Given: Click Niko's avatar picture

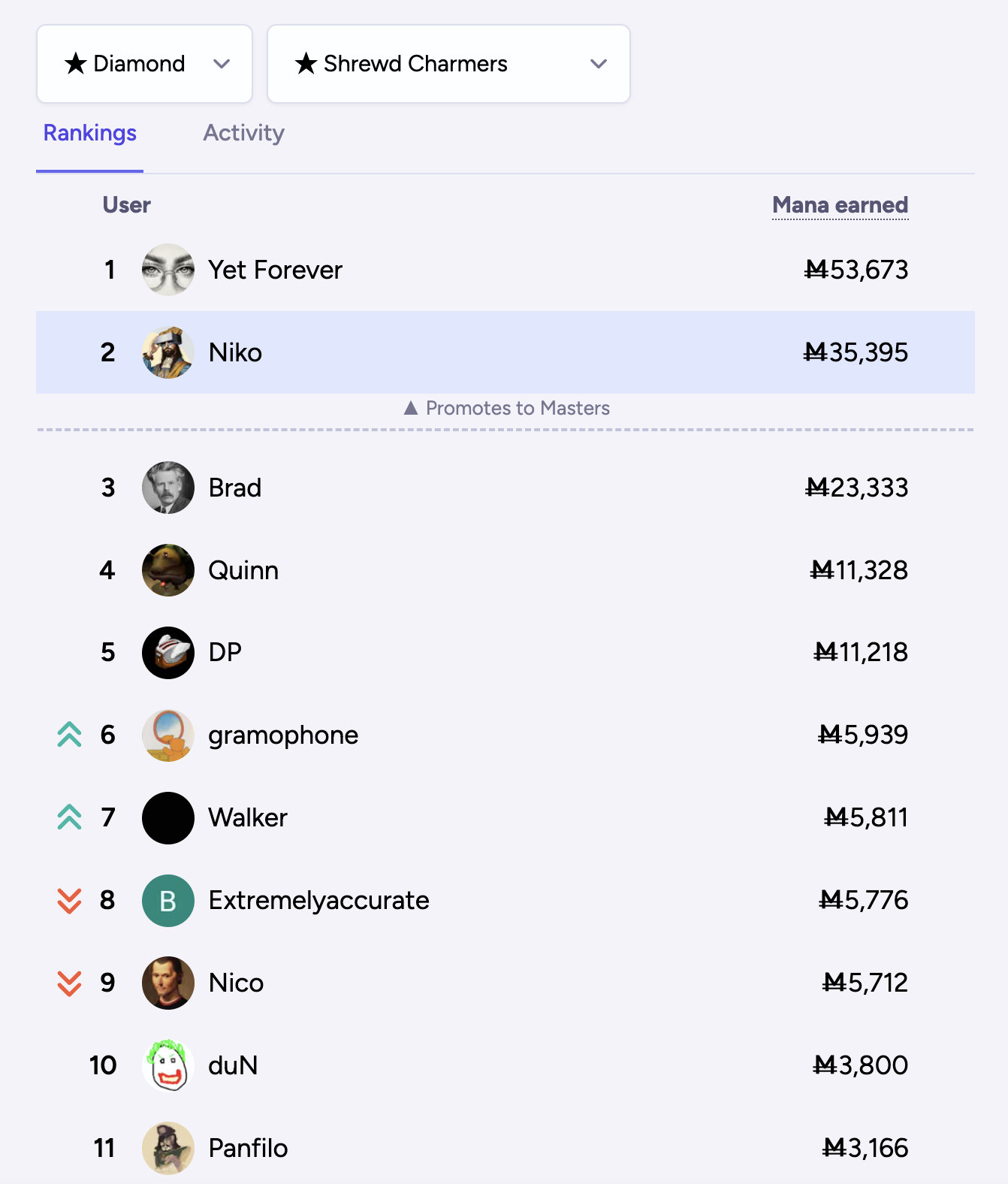Looking at the screenshot, I should tap(168, 352).
